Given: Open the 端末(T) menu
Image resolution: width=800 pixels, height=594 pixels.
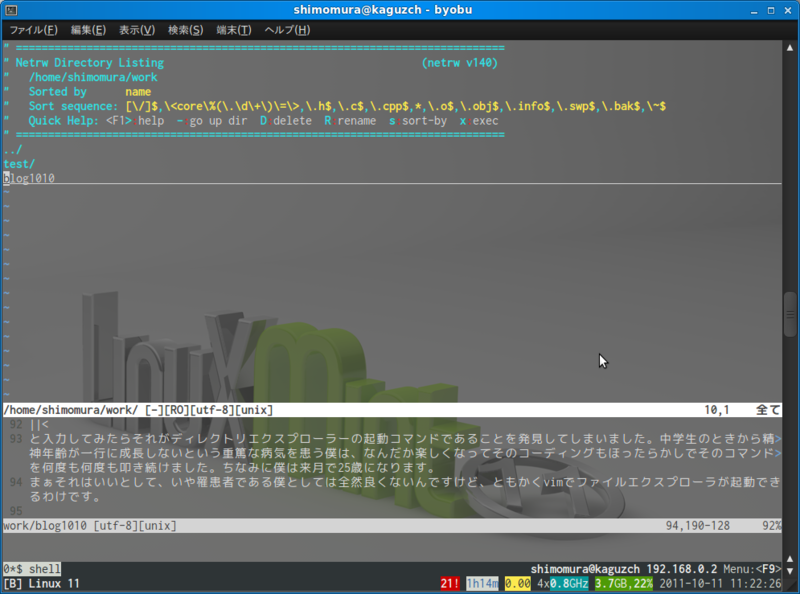Looking at the screenshot, I should tap(234, 30).
